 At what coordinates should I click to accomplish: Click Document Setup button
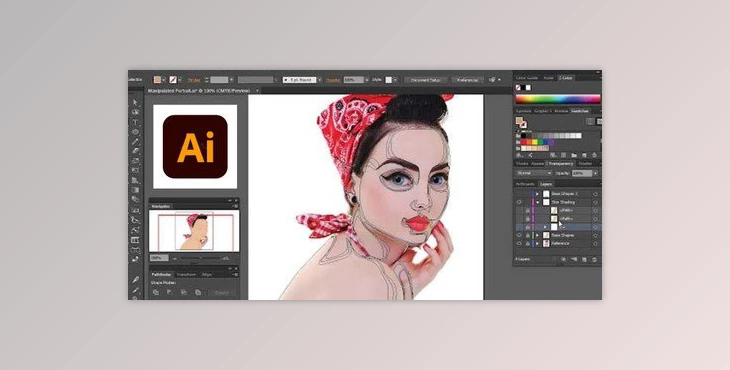(426, 80)
